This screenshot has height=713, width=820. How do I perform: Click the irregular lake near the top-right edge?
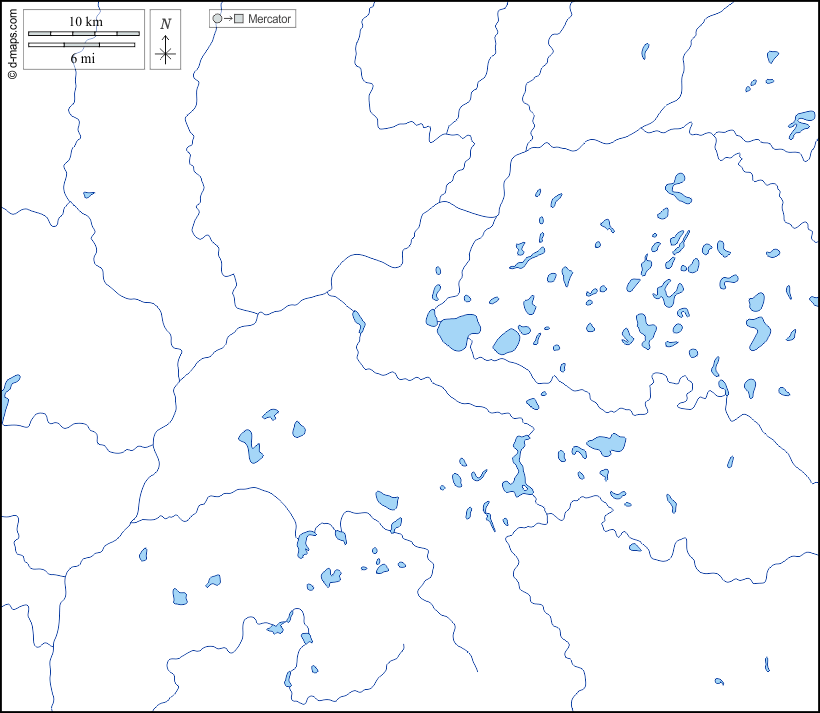coord(801,123)
